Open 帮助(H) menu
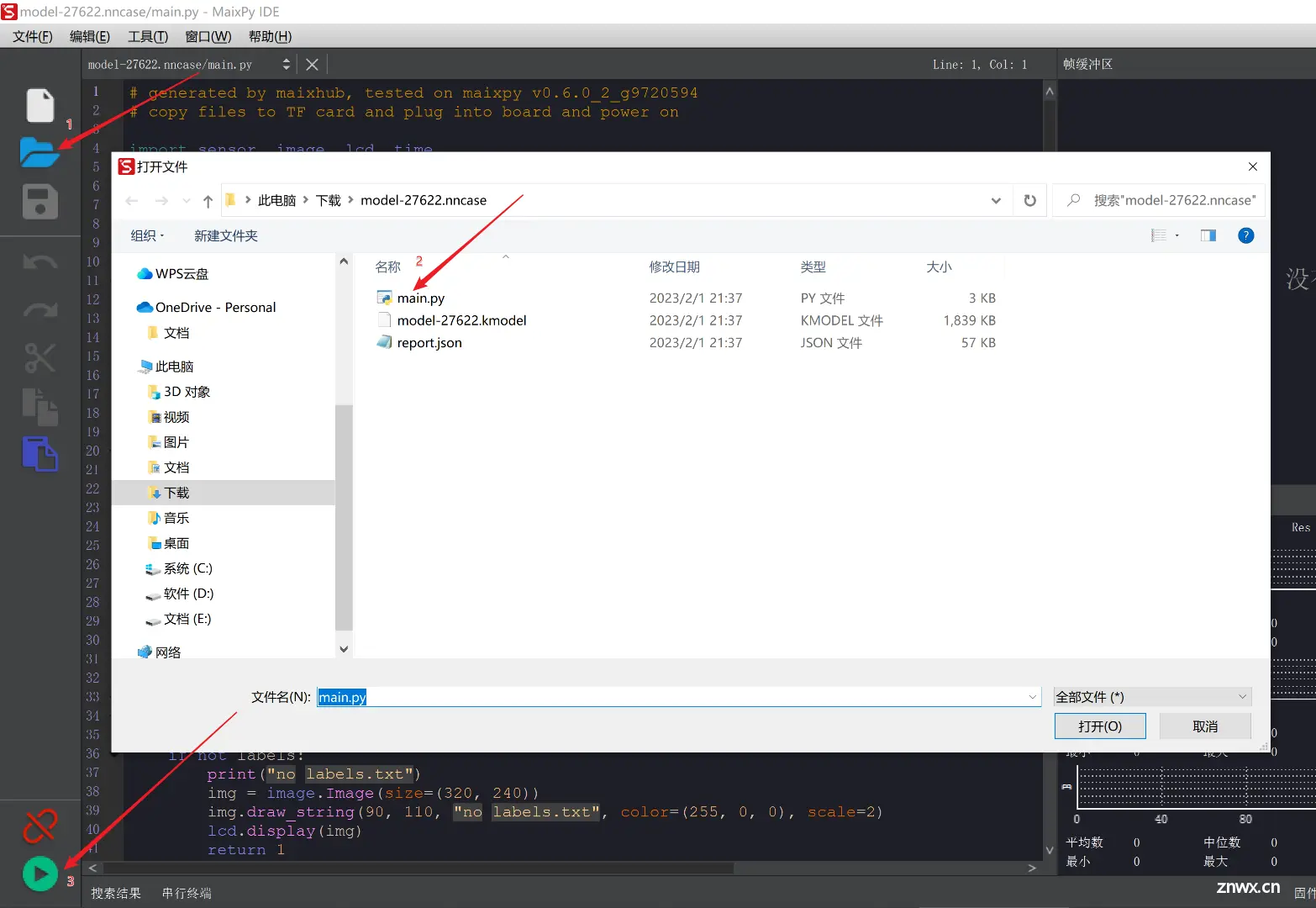Viewport: 1316px width, 908px height. pyautogui.click(x=271, y=36)
